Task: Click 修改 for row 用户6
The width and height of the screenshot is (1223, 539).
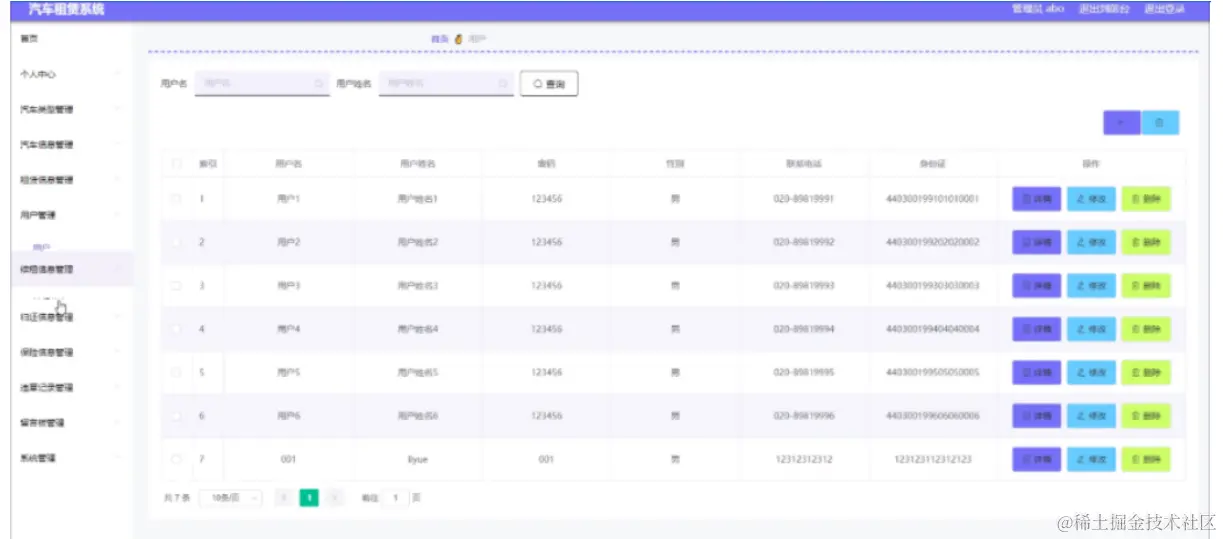Action: [x=1091, y=415]
